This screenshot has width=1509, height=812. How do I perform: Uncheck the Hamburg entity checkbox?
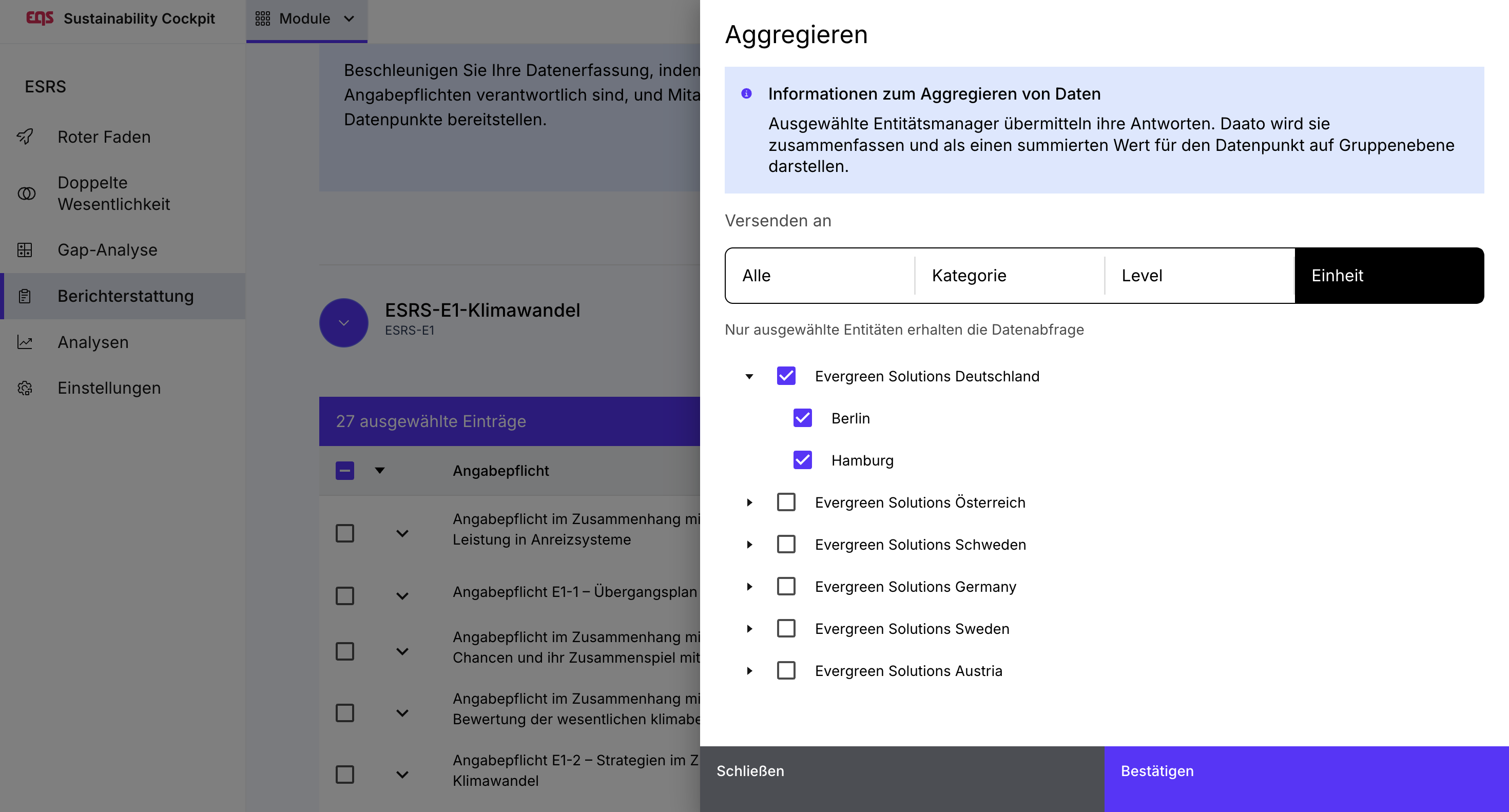(x=803, y=460)
